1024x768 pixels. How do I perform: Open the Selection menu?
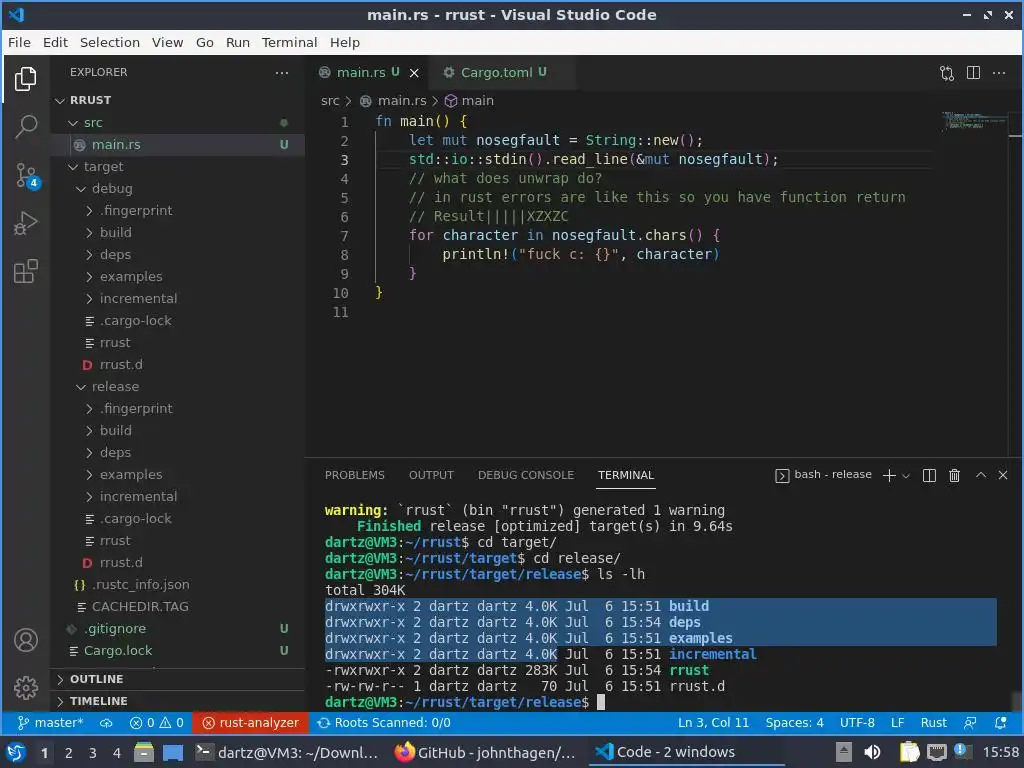(x=110, y=42)
